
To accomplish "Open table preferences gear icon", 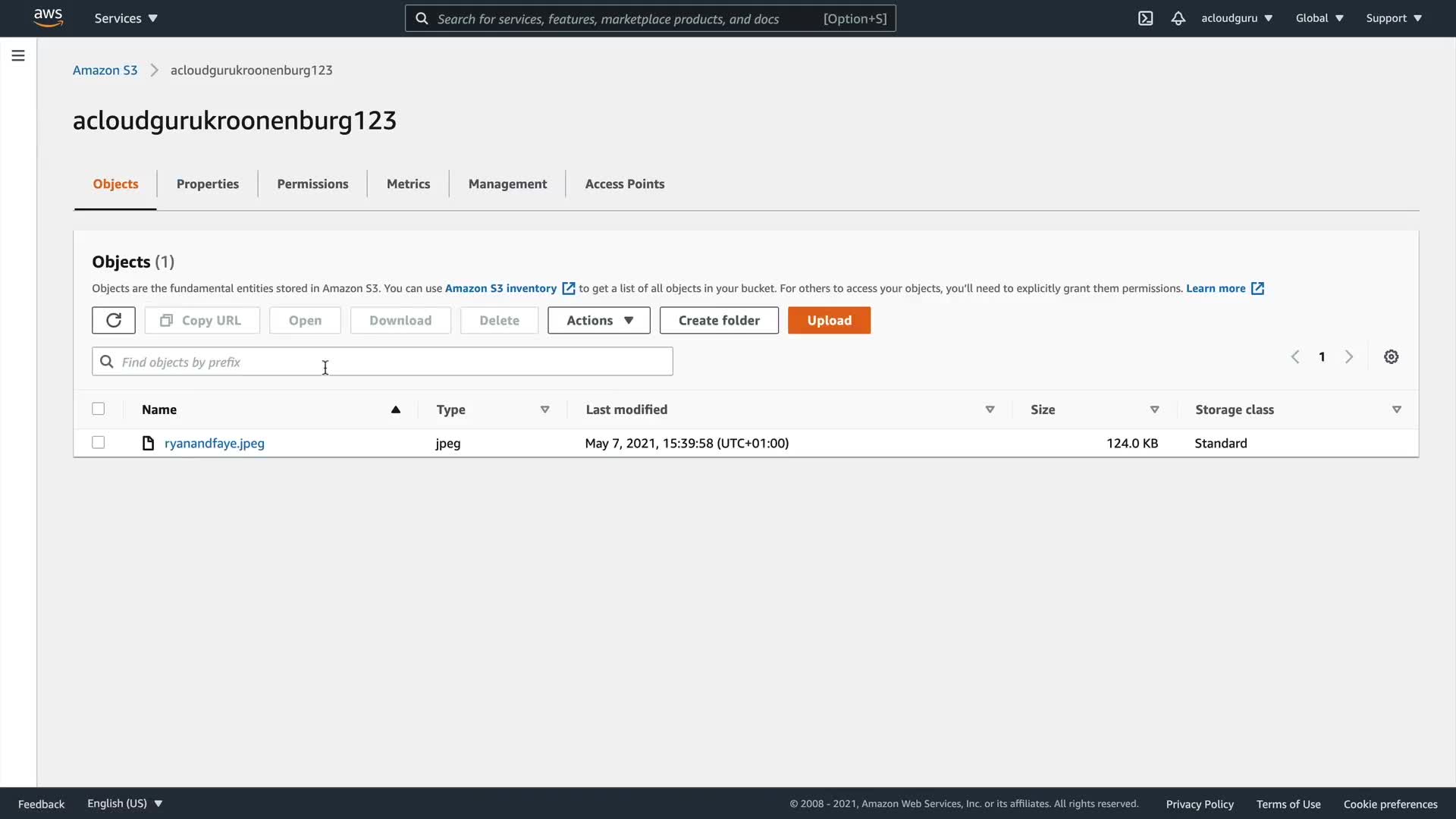I will (x=1391, y=356).
